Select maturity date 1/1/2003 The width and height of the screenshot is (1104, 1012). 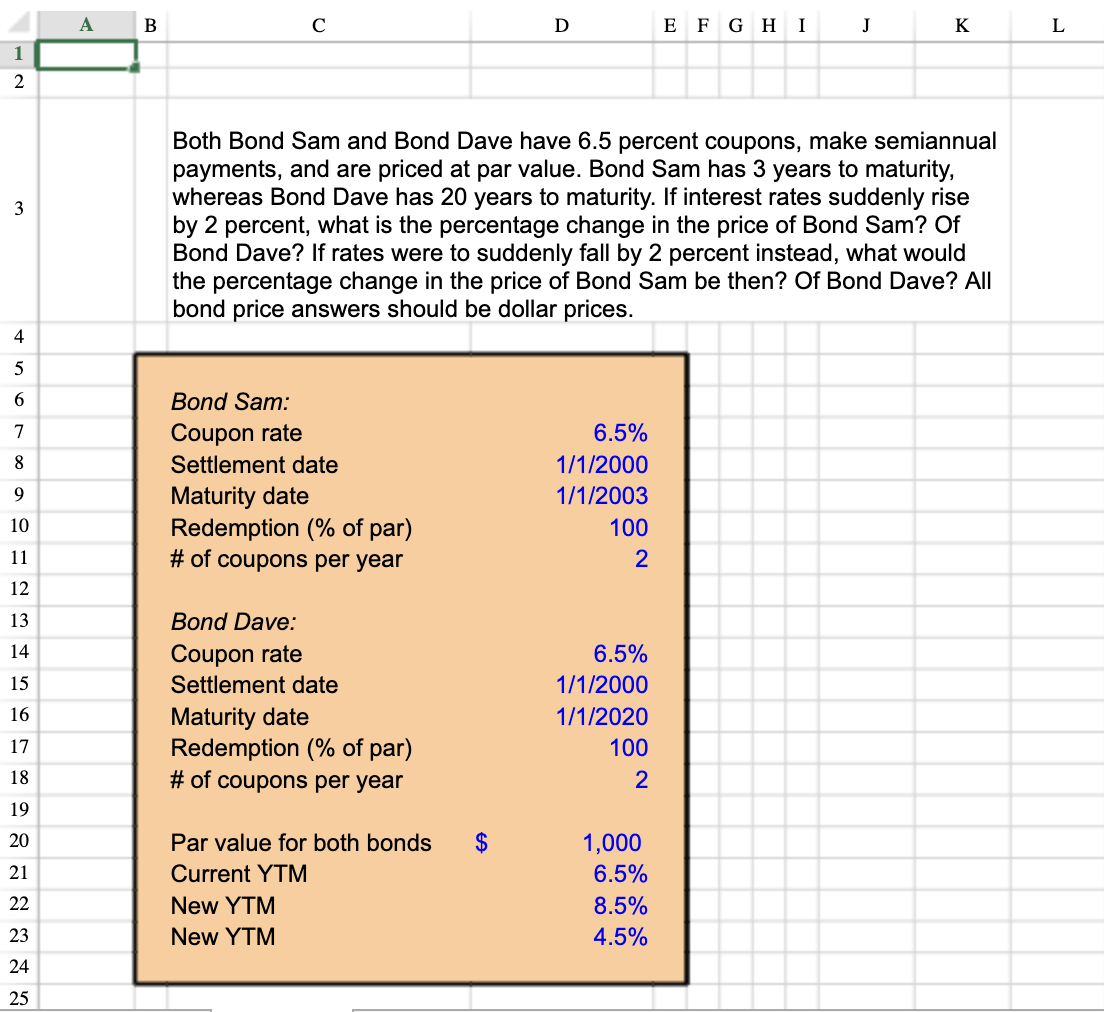(602, 496)
